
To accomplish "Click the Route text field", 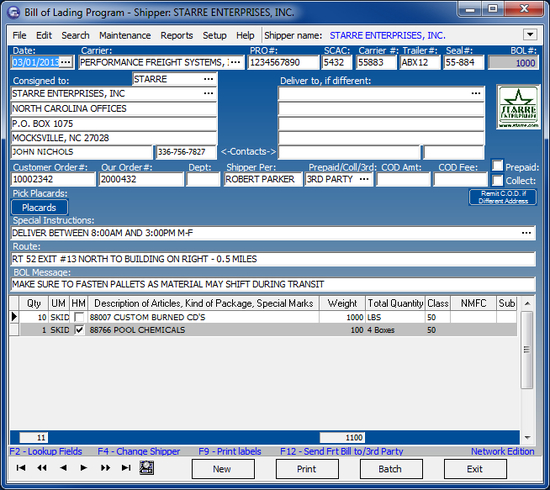I will tap(273, 259).
